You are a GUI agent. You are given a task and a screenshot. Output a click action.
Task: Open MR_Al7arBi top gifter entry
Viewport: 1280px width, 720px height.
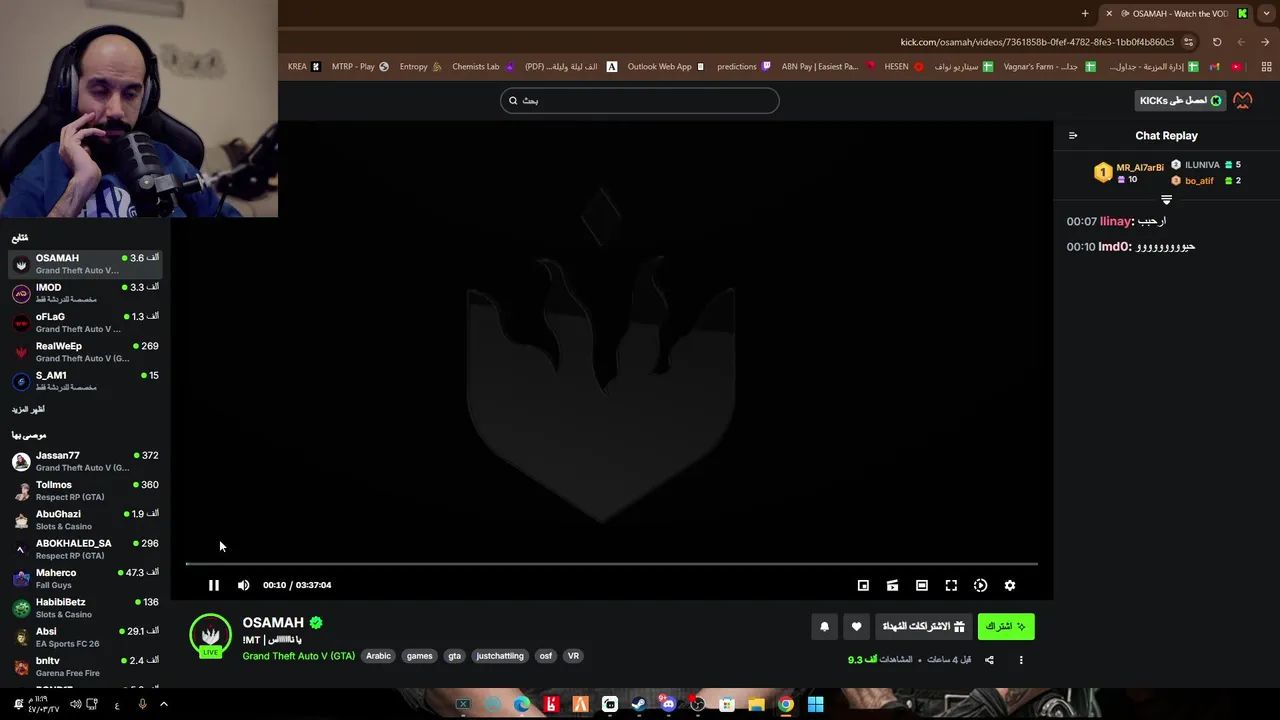1129,173
